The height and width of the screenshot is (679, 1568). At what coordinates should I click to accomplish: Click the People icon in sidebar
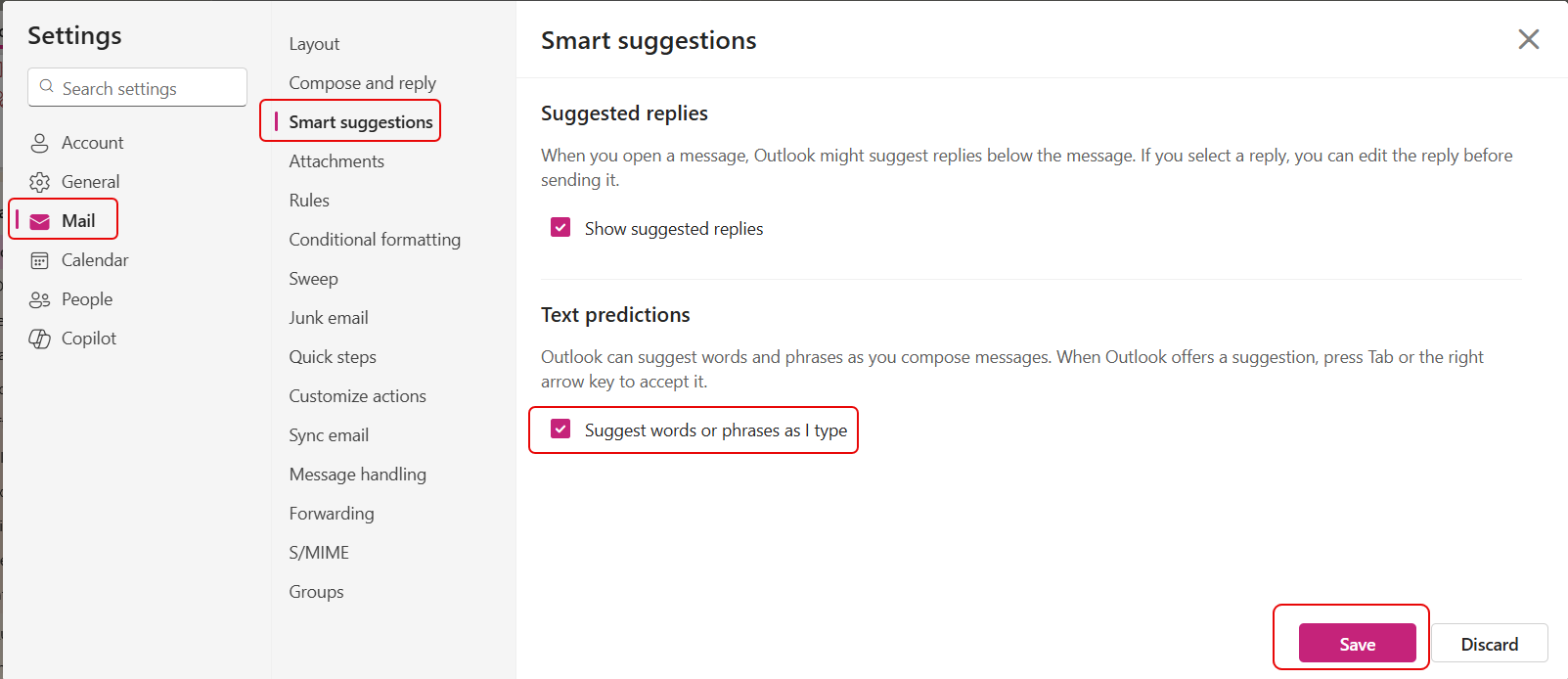pyautogui.click(x=39, y=299)
